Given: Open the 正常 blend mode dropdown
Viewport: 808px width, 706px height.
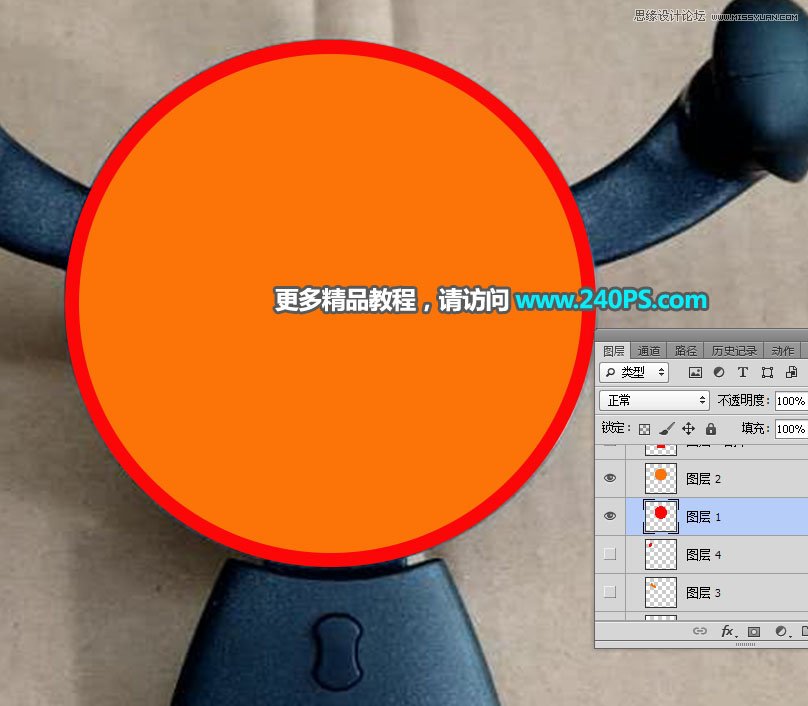Looking at the screenshot, I should [x=654, y=400].
